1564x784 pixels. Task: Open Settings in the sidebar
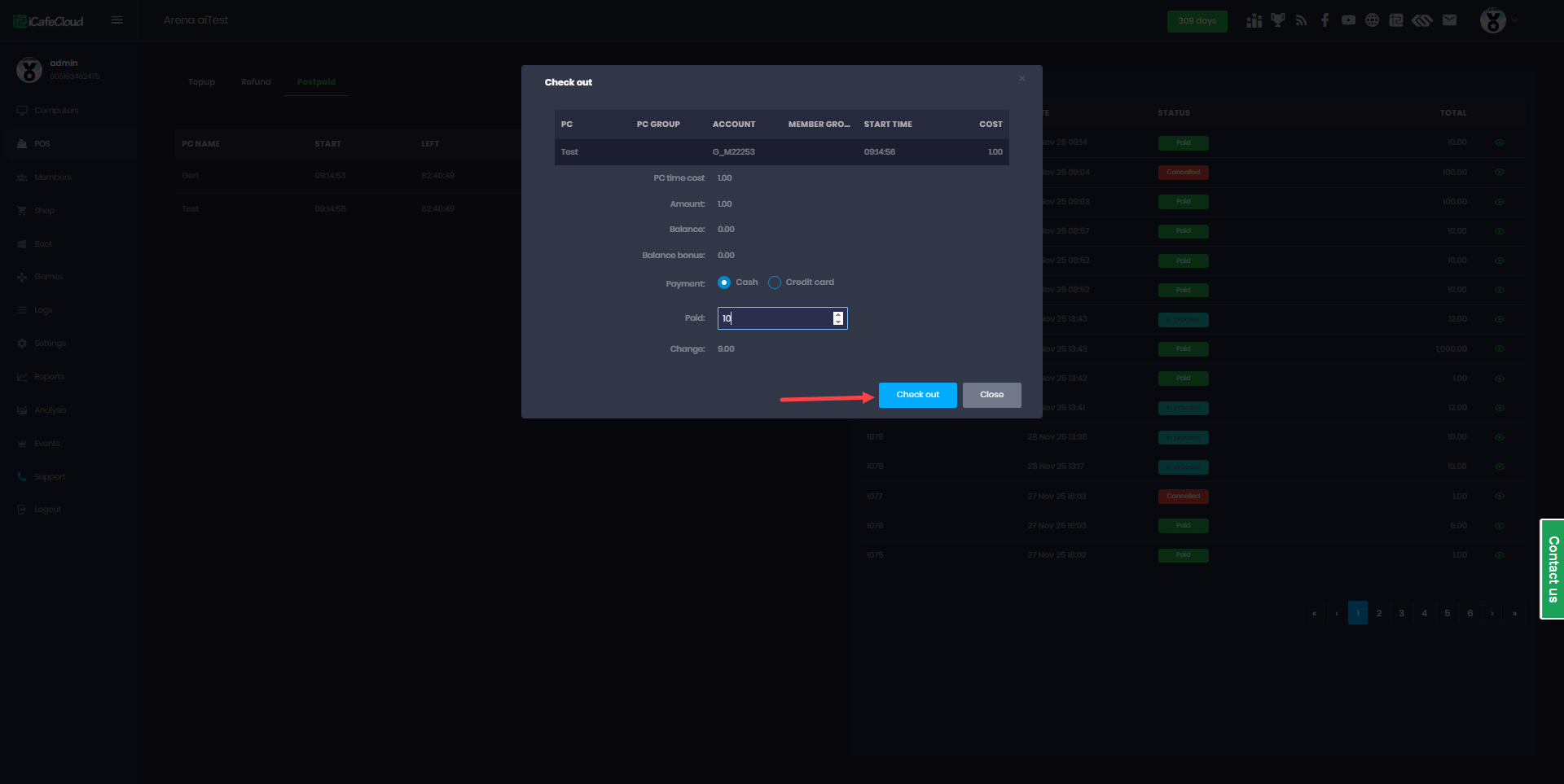[51, 344]
